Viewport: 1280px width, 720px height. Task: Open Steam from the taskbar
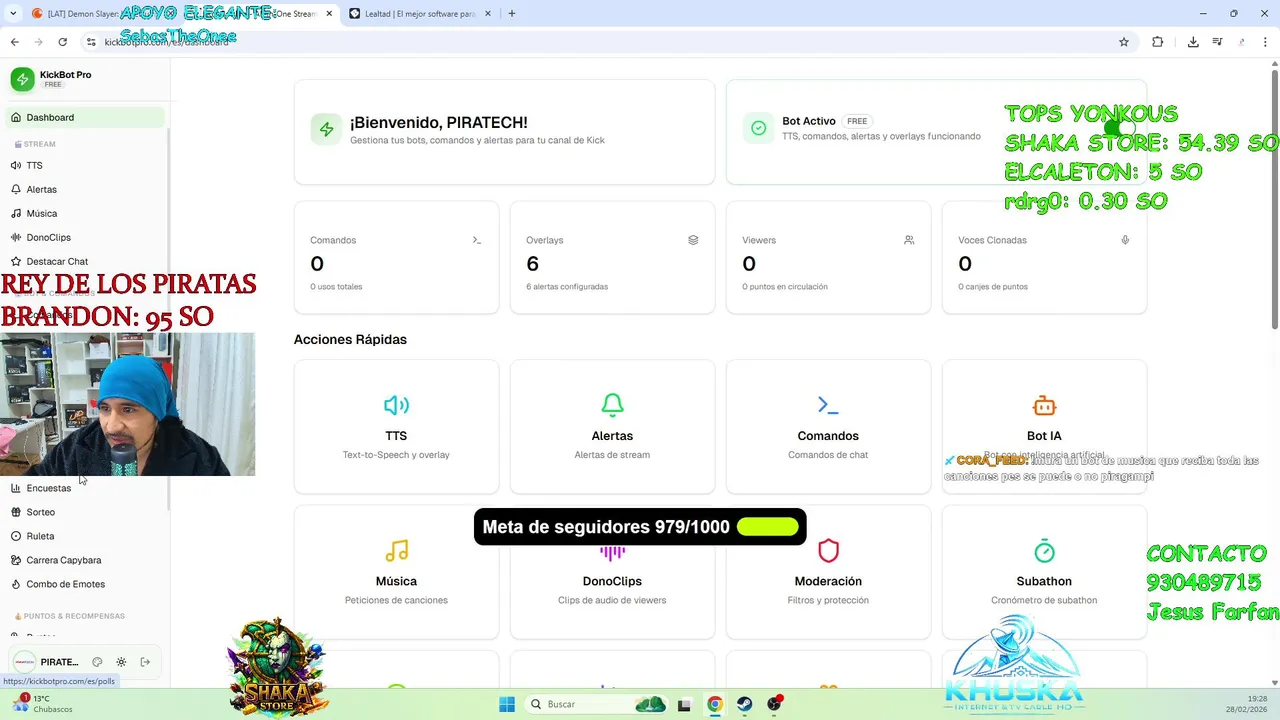[x=745, y=704]
